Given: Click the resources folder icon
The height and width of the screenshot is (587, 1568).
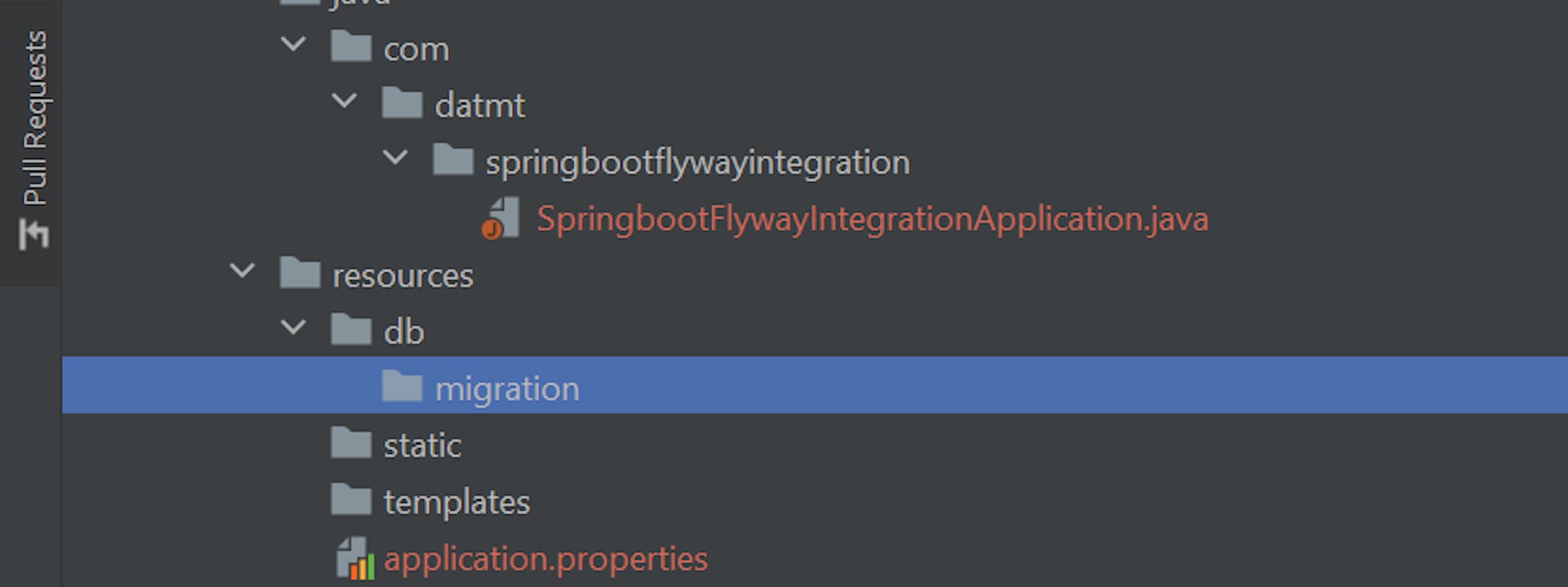Looking at the screenshot, I should [300, 273].
